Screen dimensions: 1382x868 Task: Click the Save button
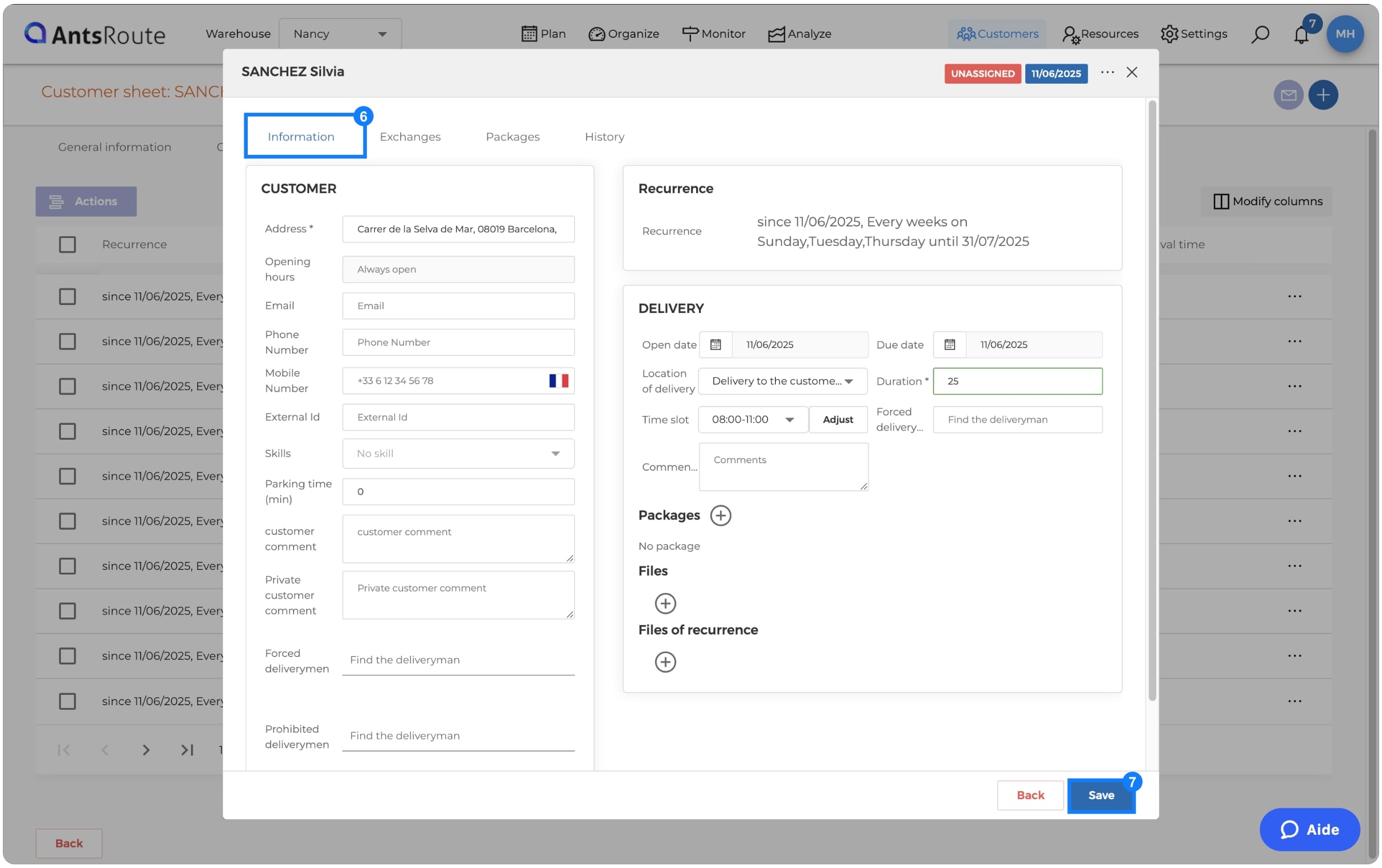pyautogui.click(x=1101, y=795)
